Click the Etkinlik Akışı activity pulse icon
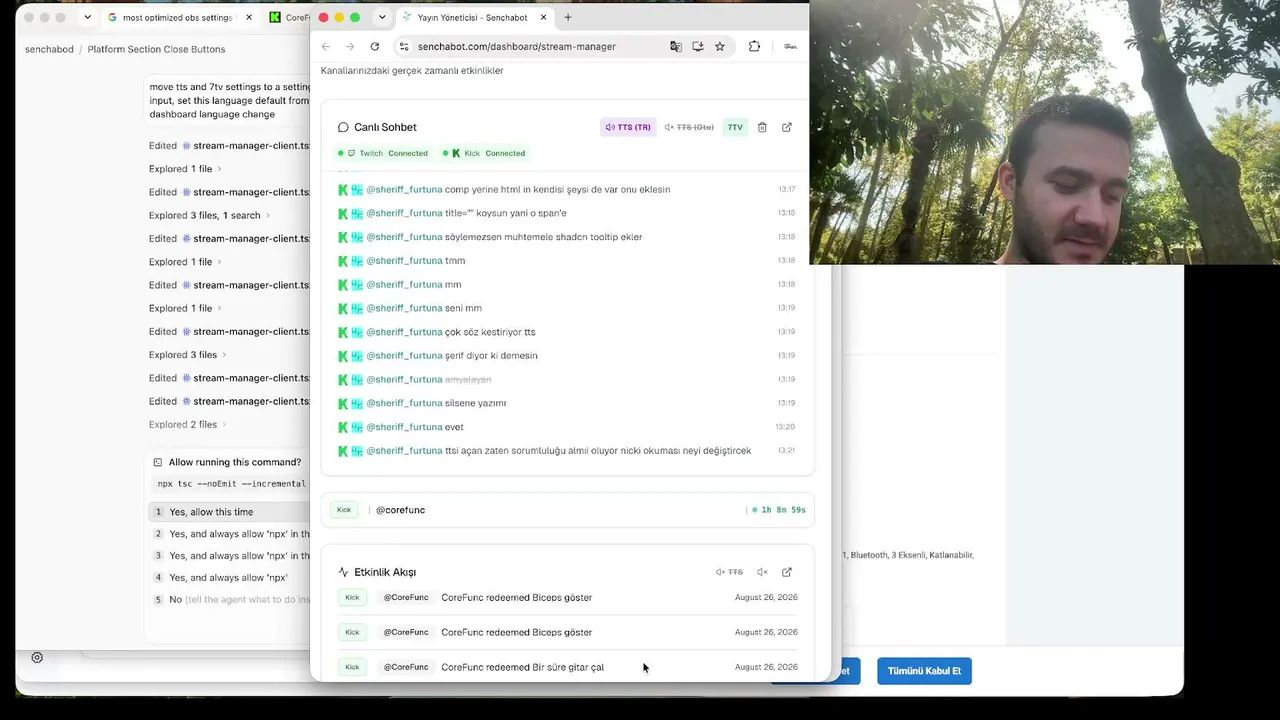The image size is (1280, 720). (343, 572)
